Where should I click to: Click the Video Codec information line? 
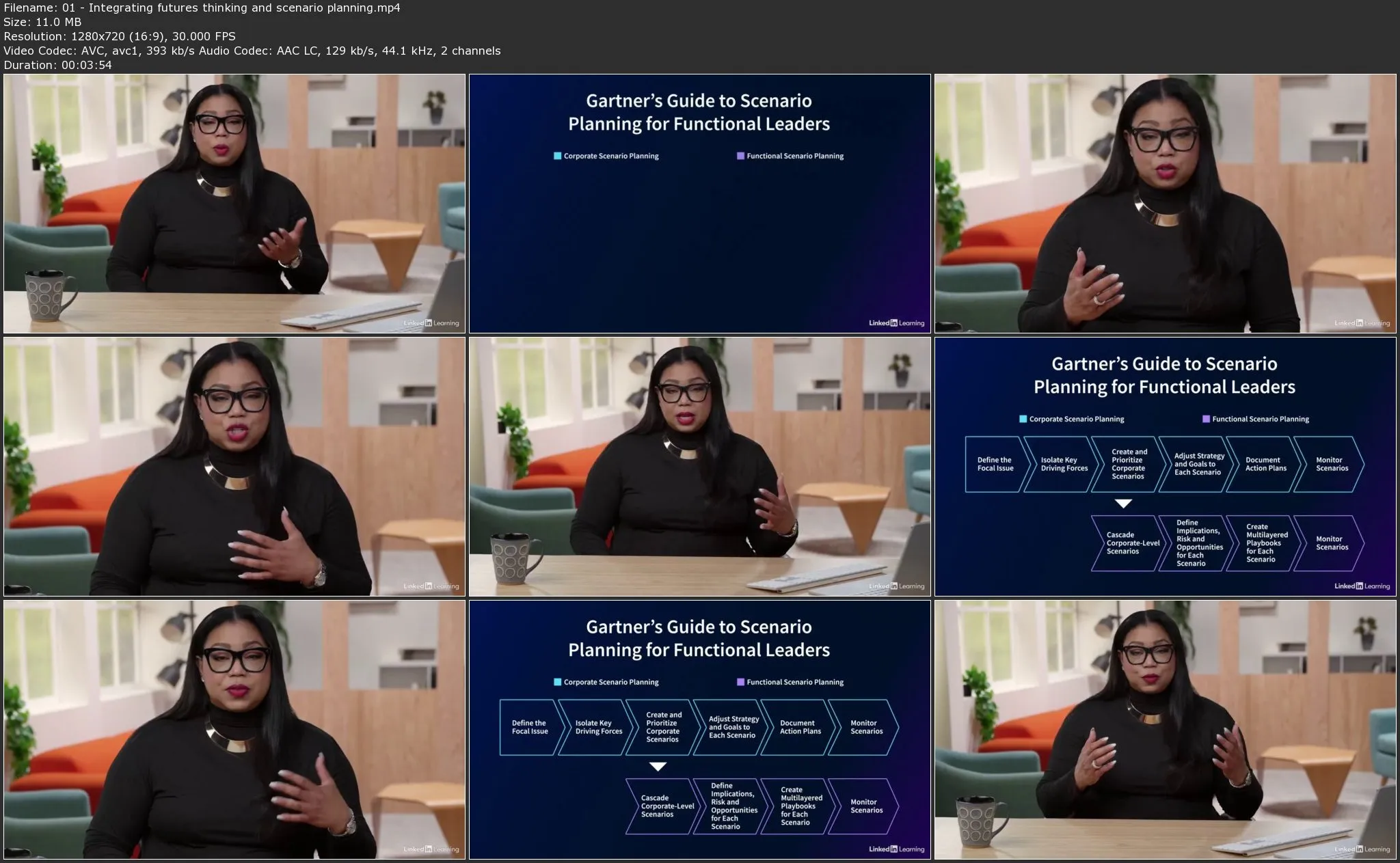252,51
